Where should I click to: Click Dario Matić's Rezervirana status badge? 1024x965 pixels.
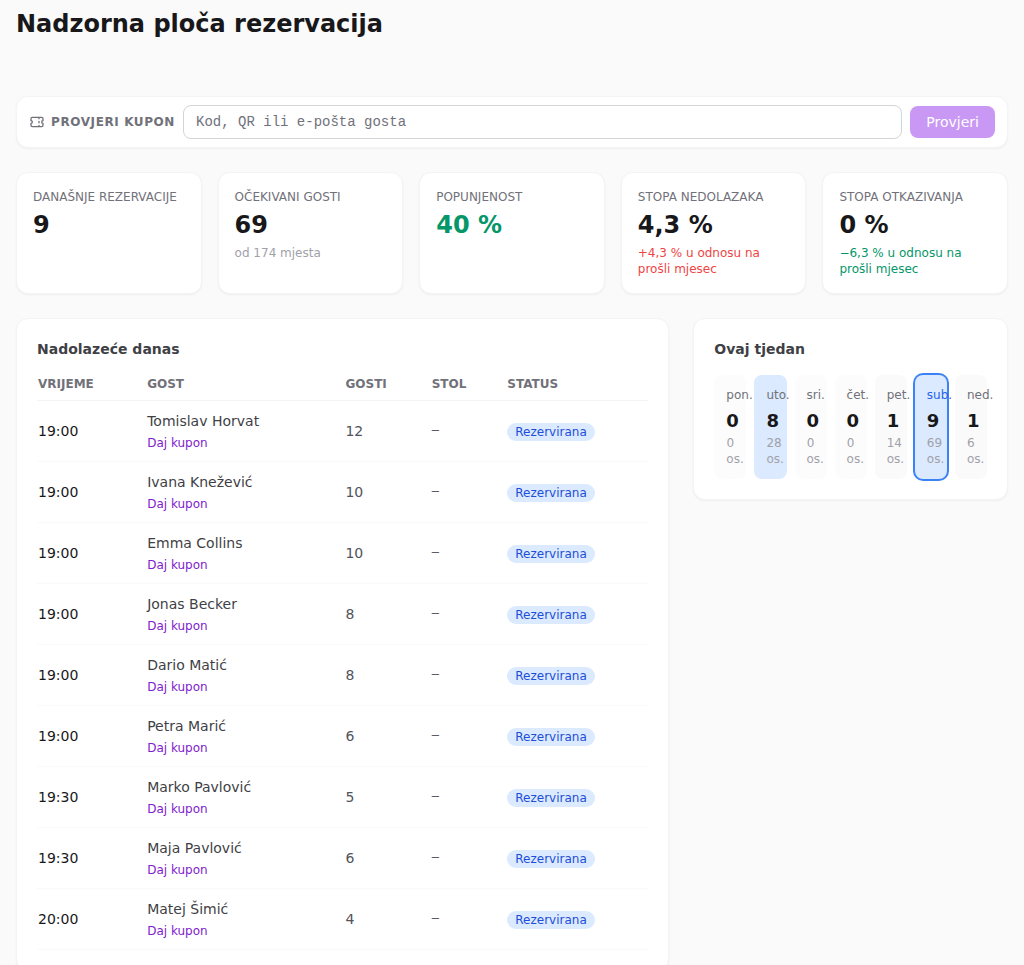551,676
